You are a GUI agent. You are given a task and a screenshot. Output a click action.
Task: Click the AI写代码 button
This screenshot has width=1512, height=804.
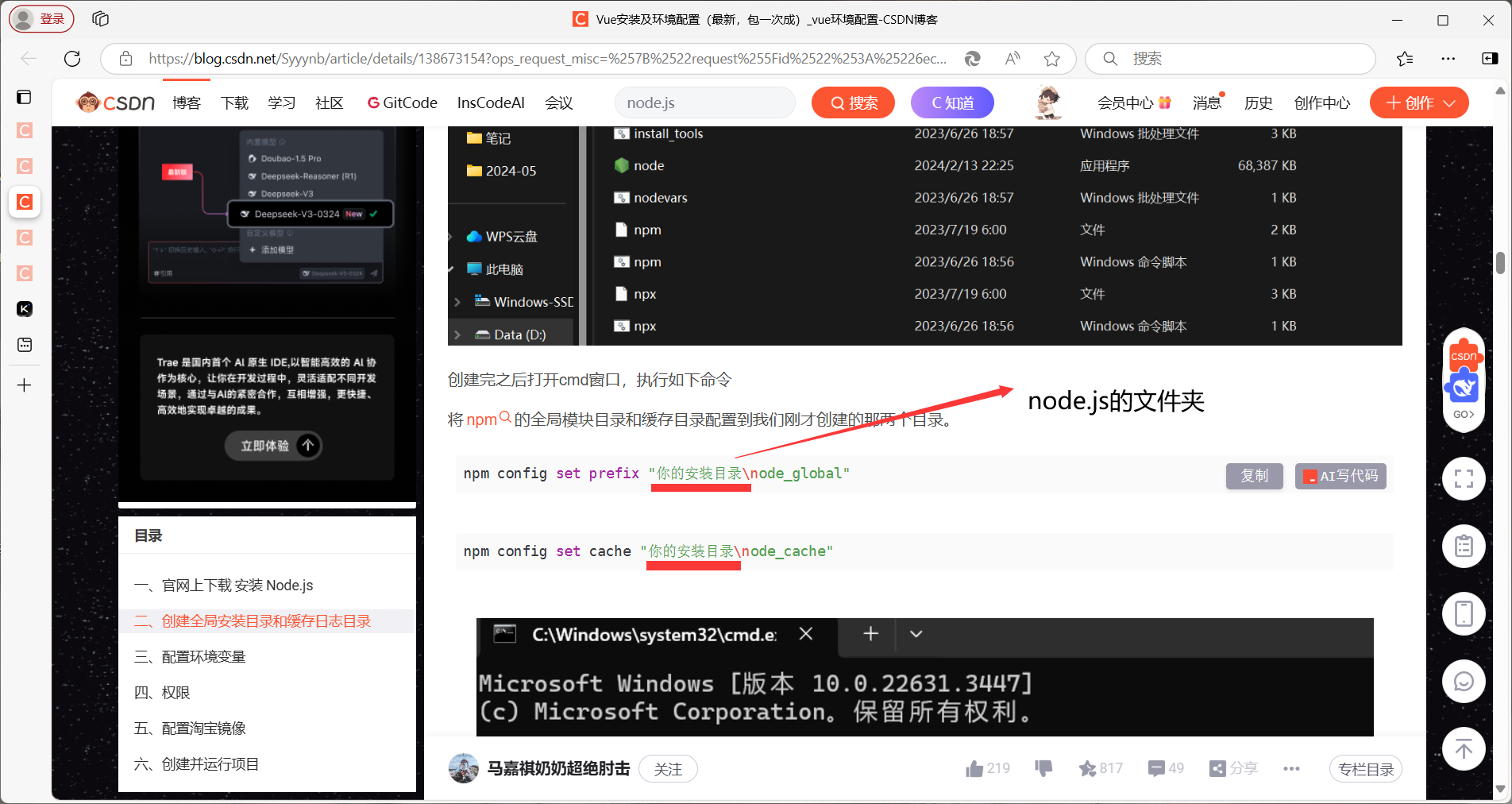click(1340, 475)
